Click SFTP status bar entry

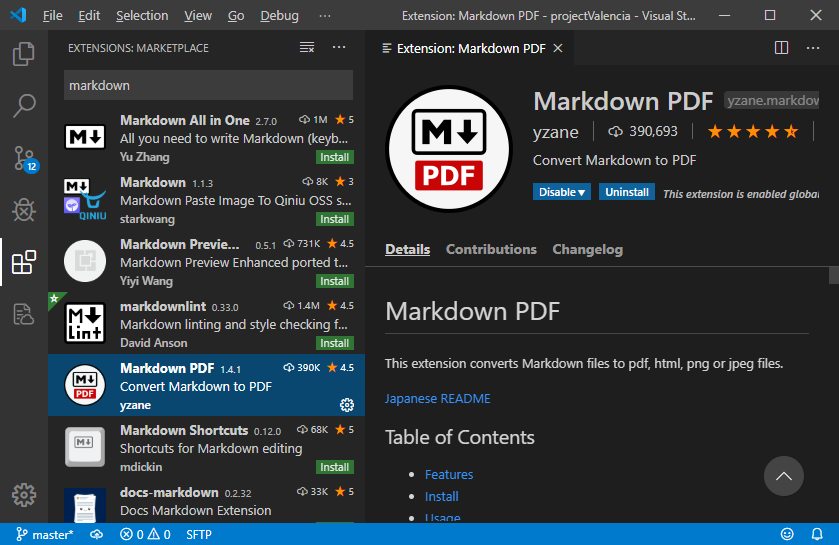pyautogui.click(x=199, y=534)
